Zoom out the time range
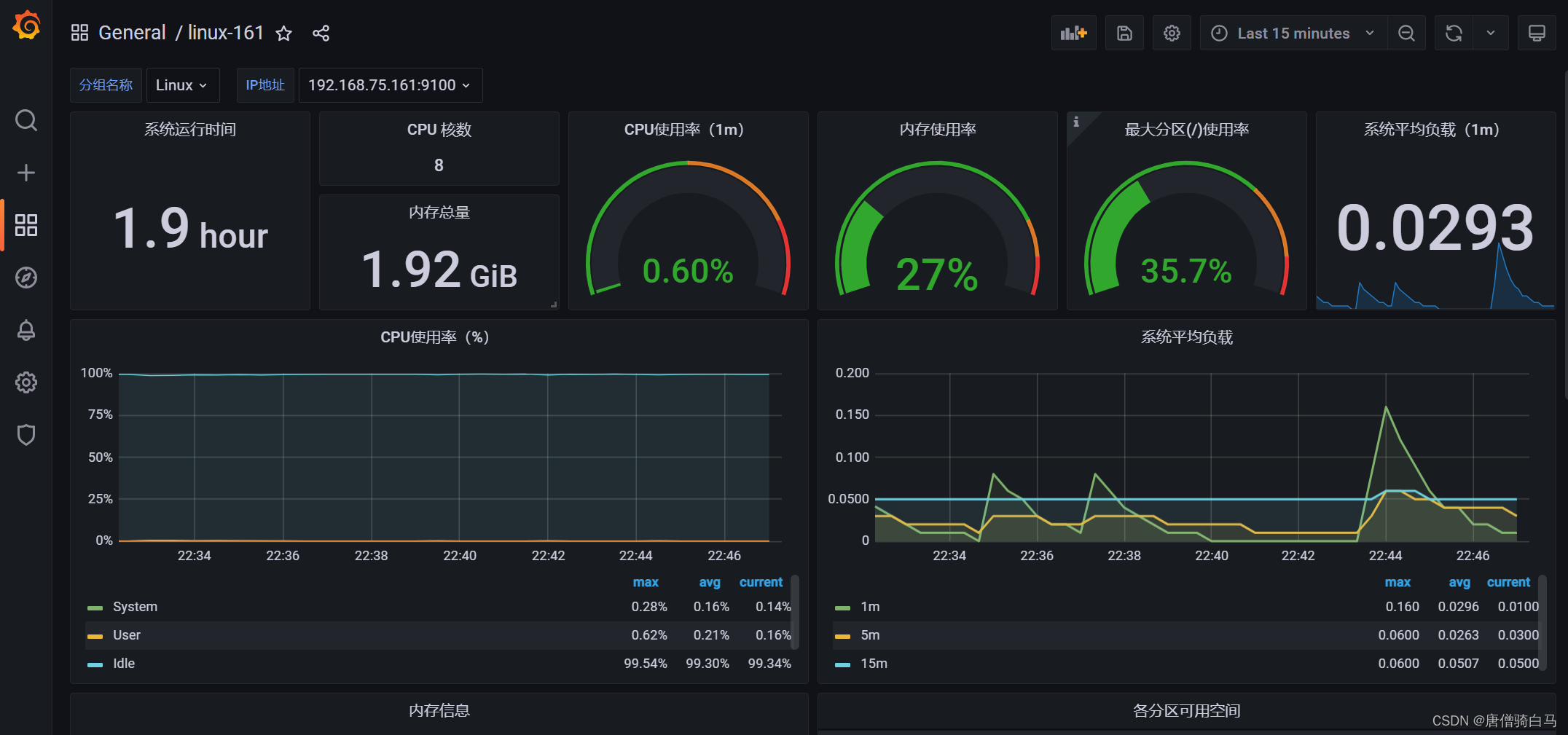The width and height of the screenshot is (1568, 735). pyautogui.click(x=1406, y=34)
